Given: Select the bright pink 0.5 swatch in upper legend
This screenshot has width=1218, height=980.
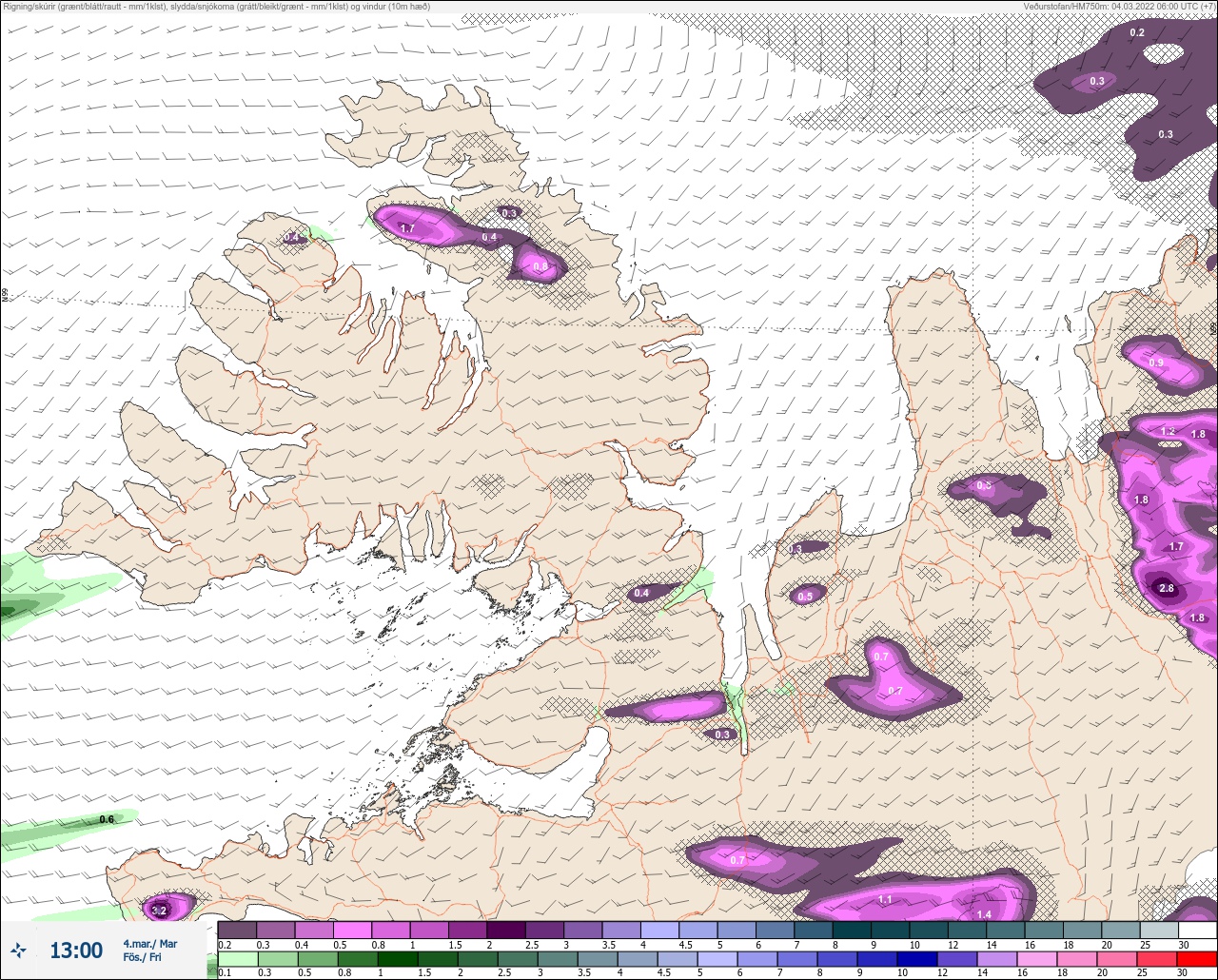Looking at the screenshot, I should point(352,930).
